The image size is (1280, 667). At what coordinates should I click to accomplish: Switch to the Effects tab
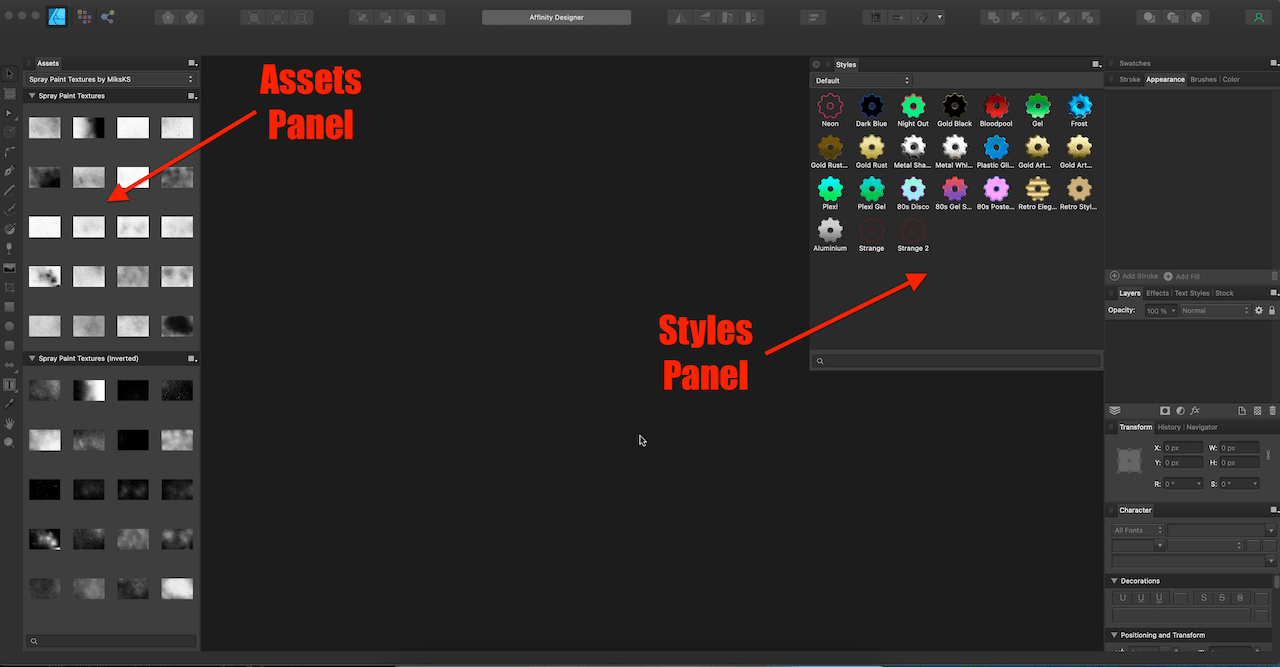point(1157,293)
